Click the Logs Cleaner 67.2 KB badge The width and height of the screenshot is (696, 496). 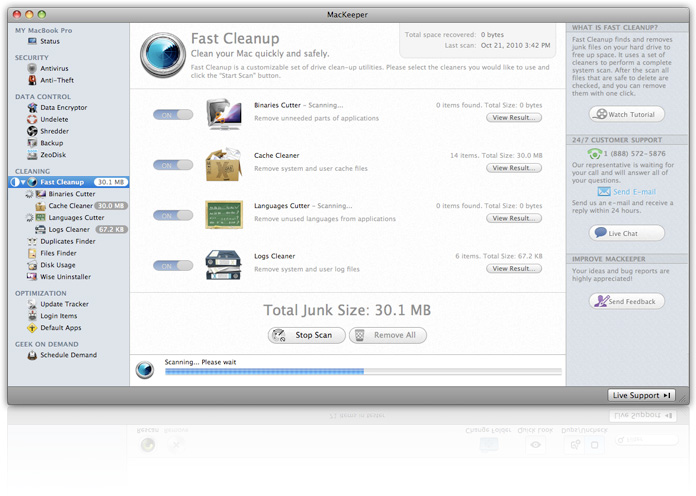point(111,230)
